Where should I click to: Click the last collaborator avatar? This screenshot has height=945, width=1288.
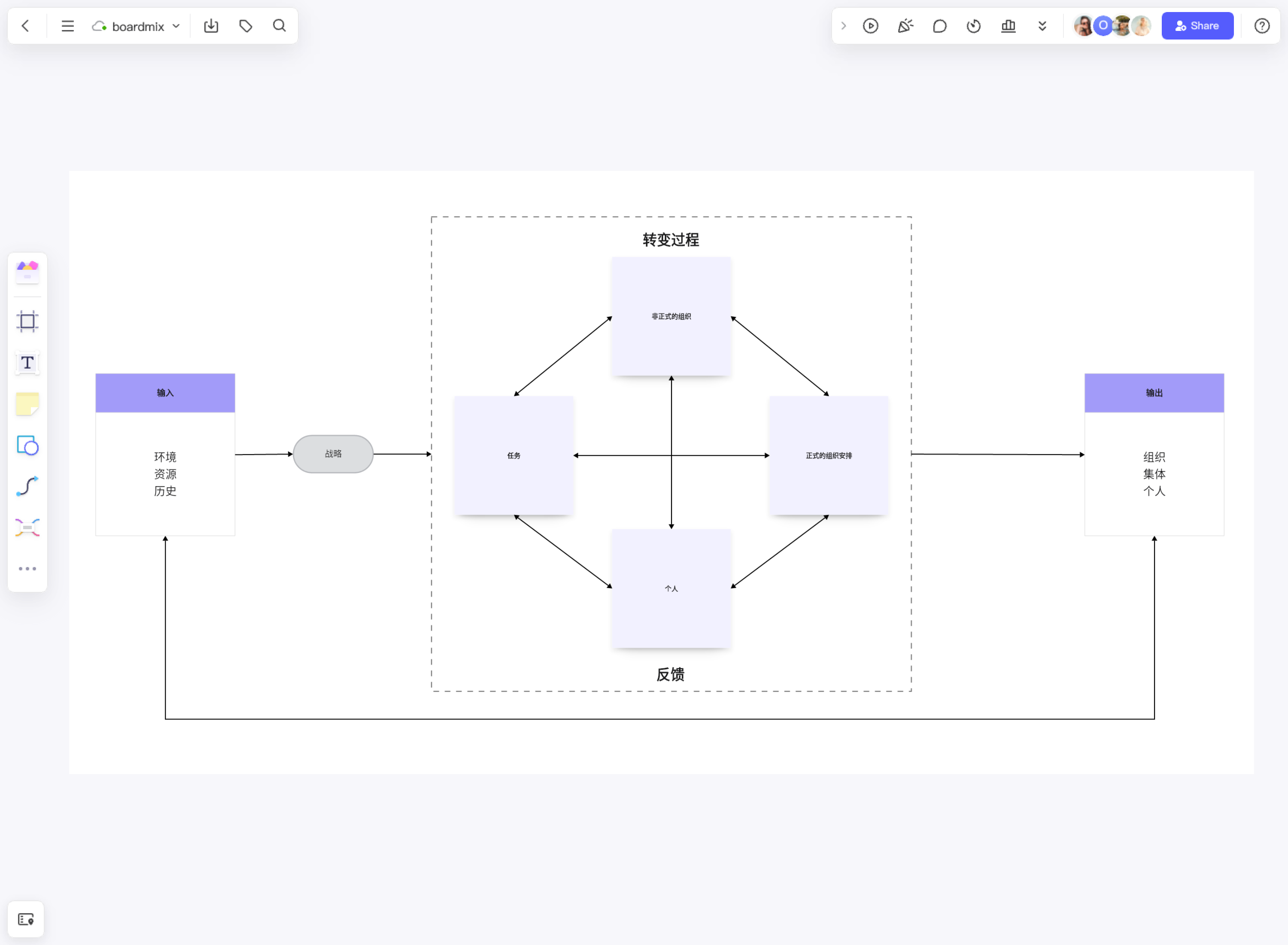(1142, 26)
